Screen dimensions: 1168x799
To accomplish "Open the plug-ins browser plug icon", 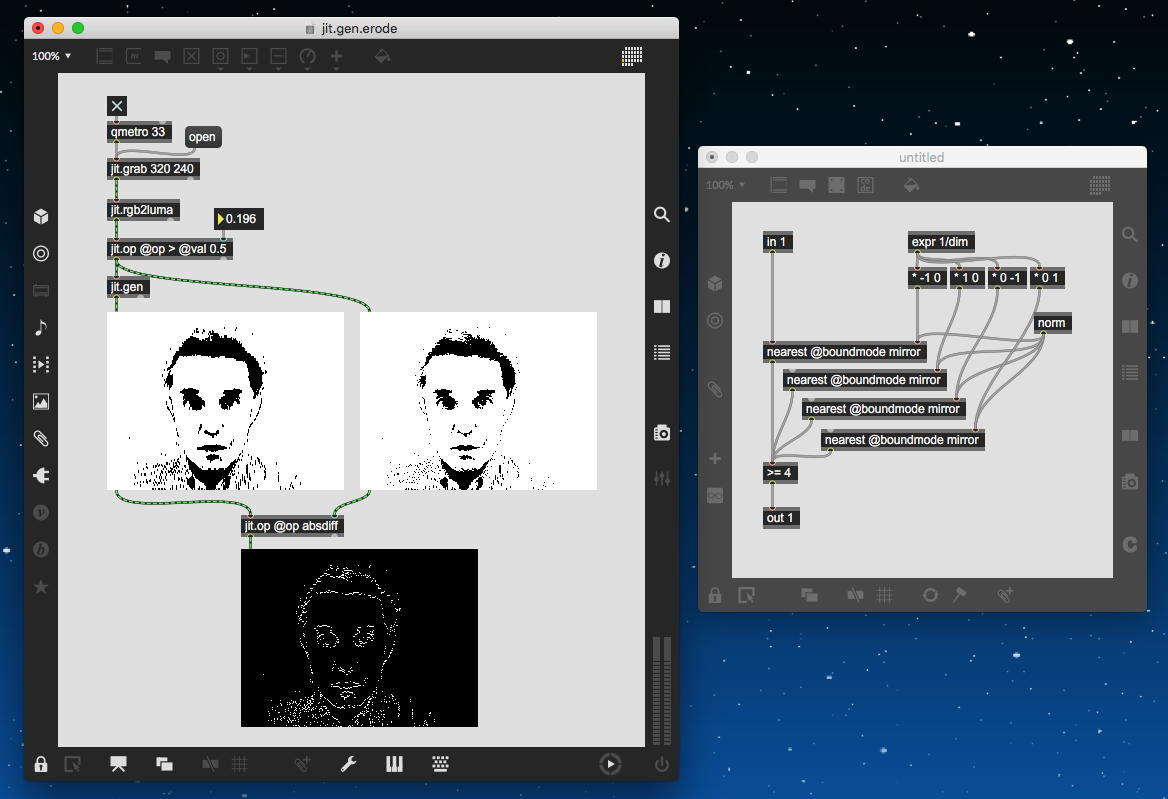I will [41, 475].
